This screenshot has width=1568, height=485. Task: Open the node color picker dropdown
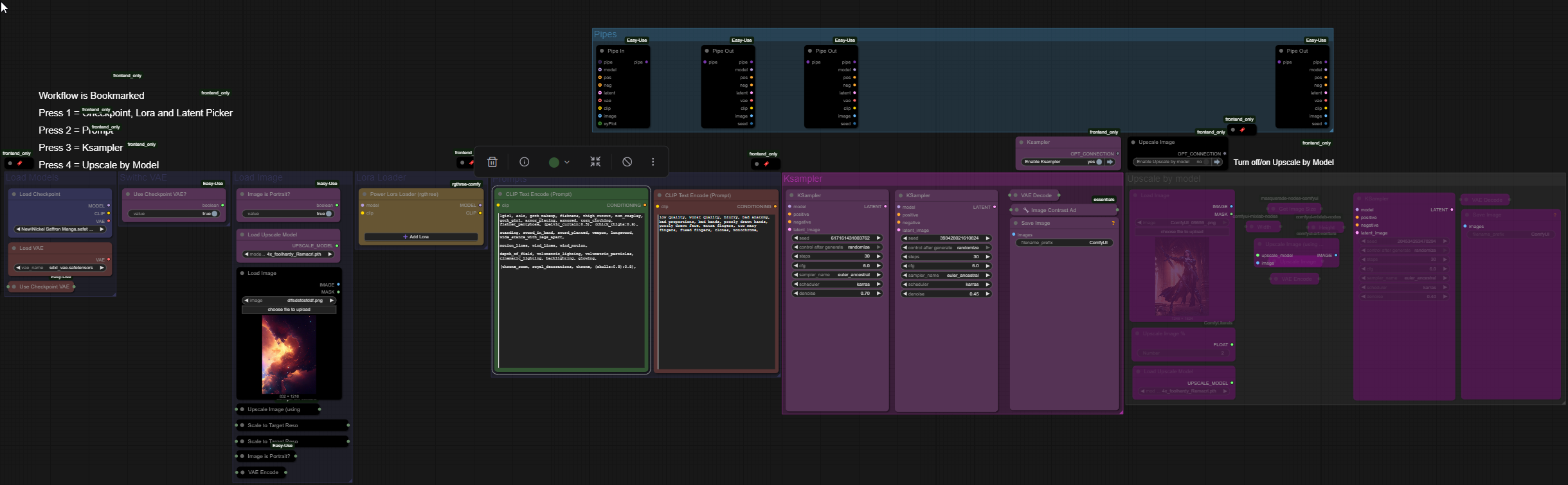click(x=559, y=162)
